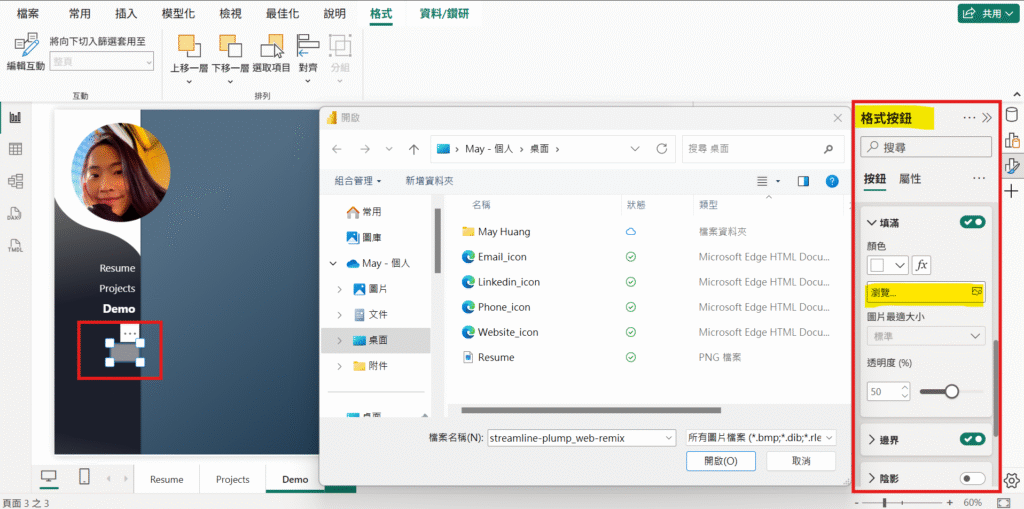Viewport: 1024px width, 509px height.
Task: Click the help question mark icon in dialog
Action: point(831,181)
